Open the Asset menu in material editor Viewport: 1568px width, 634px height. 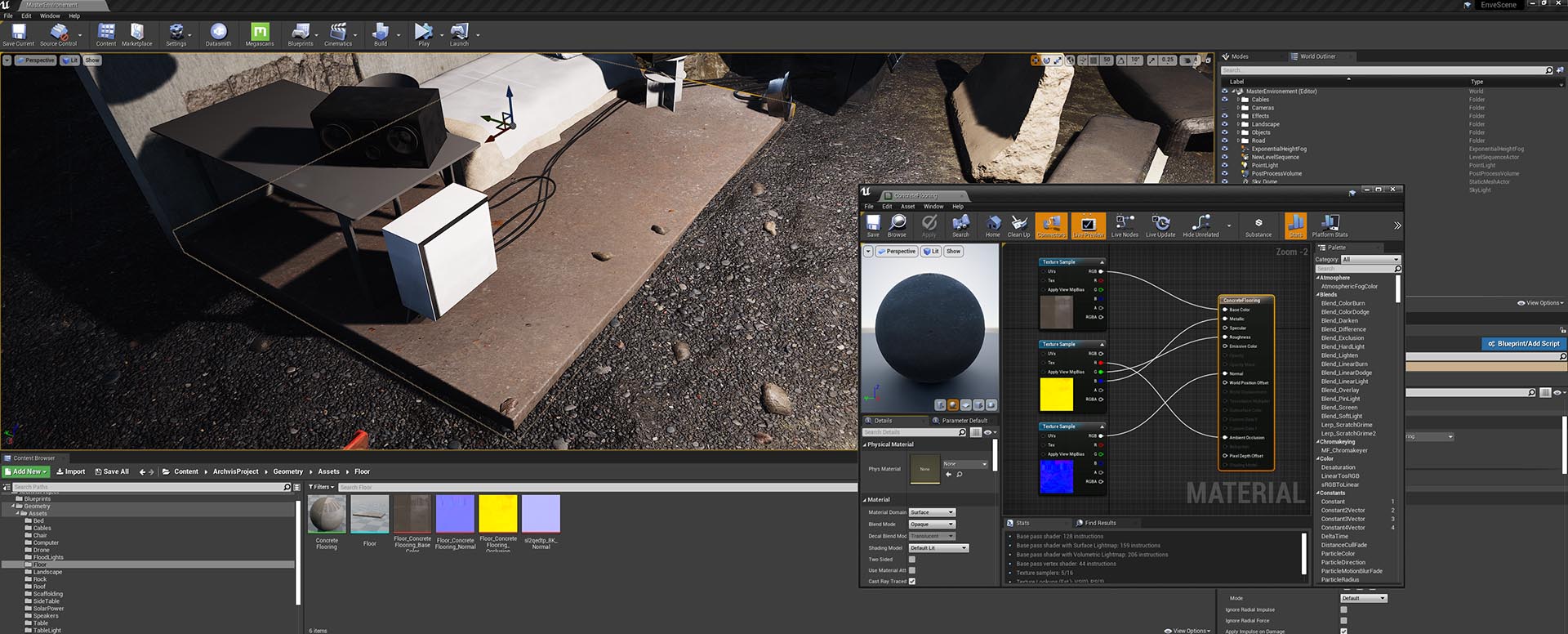(x=907, y=207)
